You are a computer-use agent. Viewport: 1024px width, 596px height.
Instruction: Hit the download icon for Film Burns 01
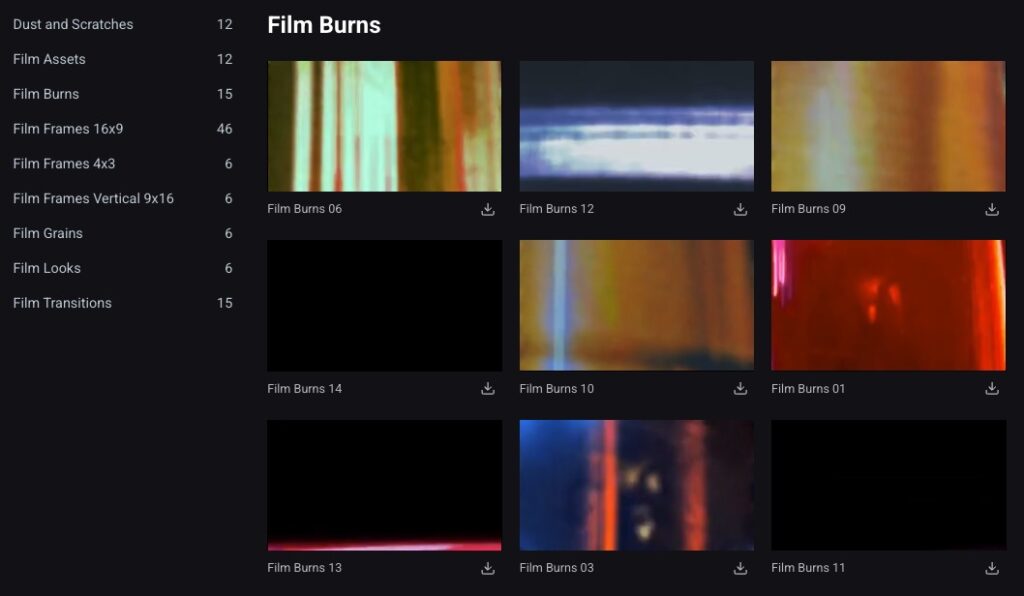(992, 388)
